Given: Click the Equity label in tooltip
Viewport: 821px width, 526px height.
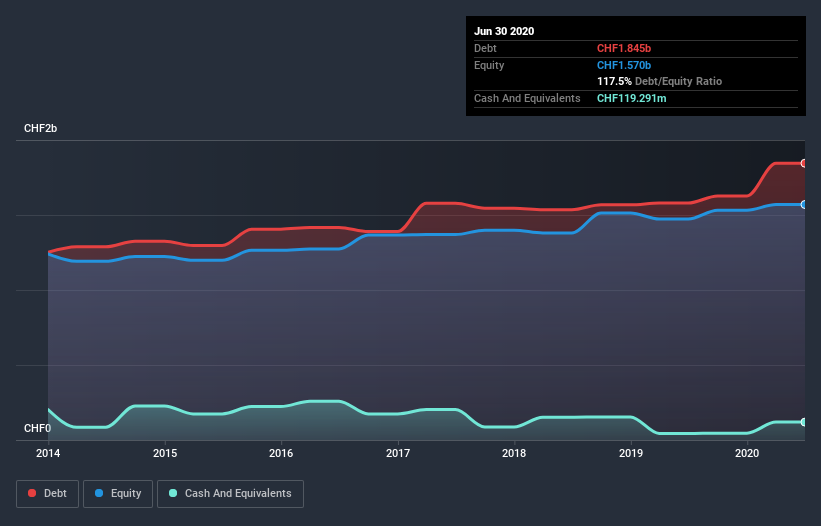Looking at the screenshot, I should click(x=489, y=65).
